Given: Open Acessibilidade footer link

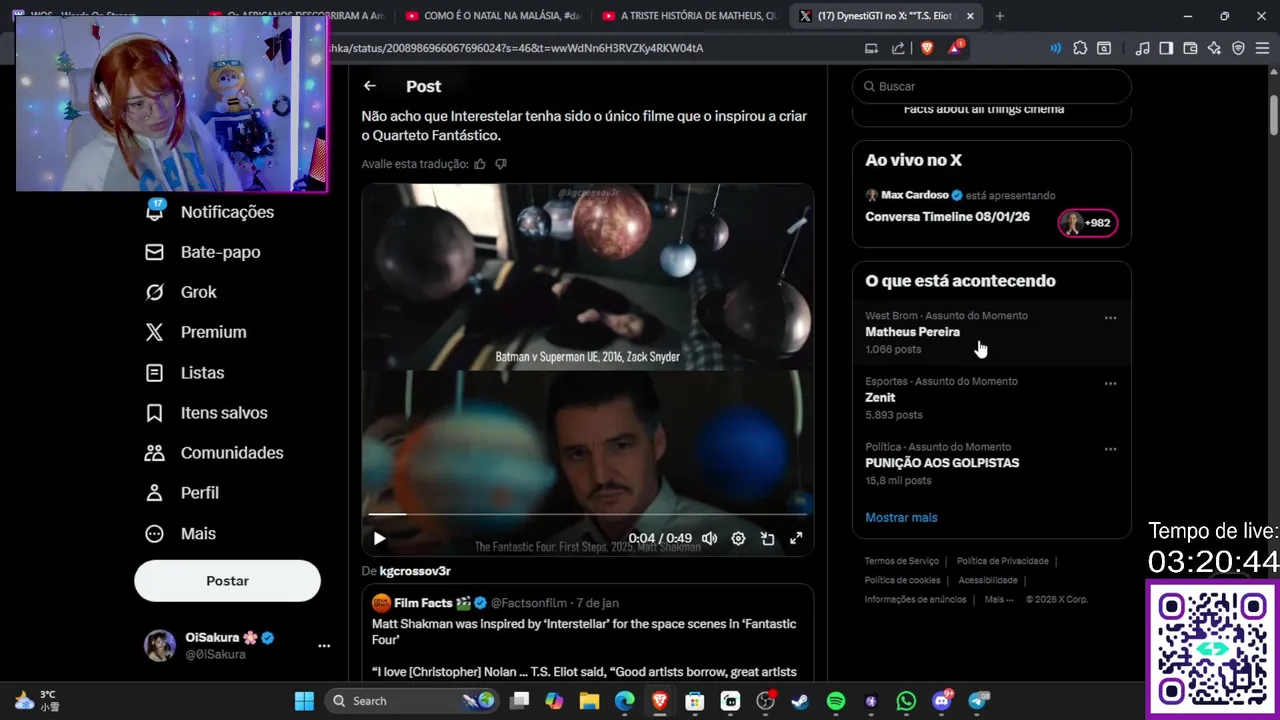Looking at the screenshot, I should click(988, 580).
